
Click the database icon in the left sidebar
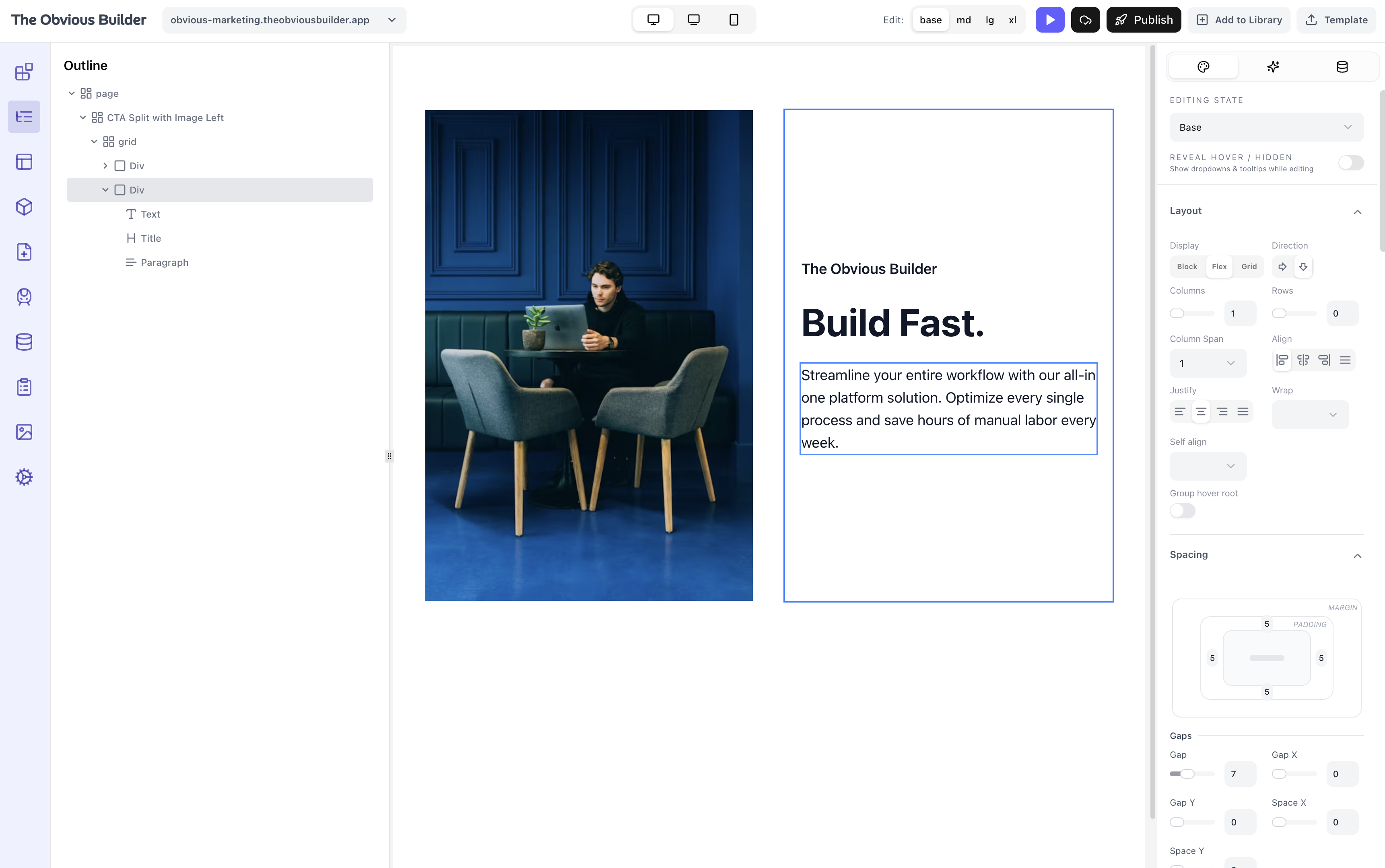tap(24, 341)
